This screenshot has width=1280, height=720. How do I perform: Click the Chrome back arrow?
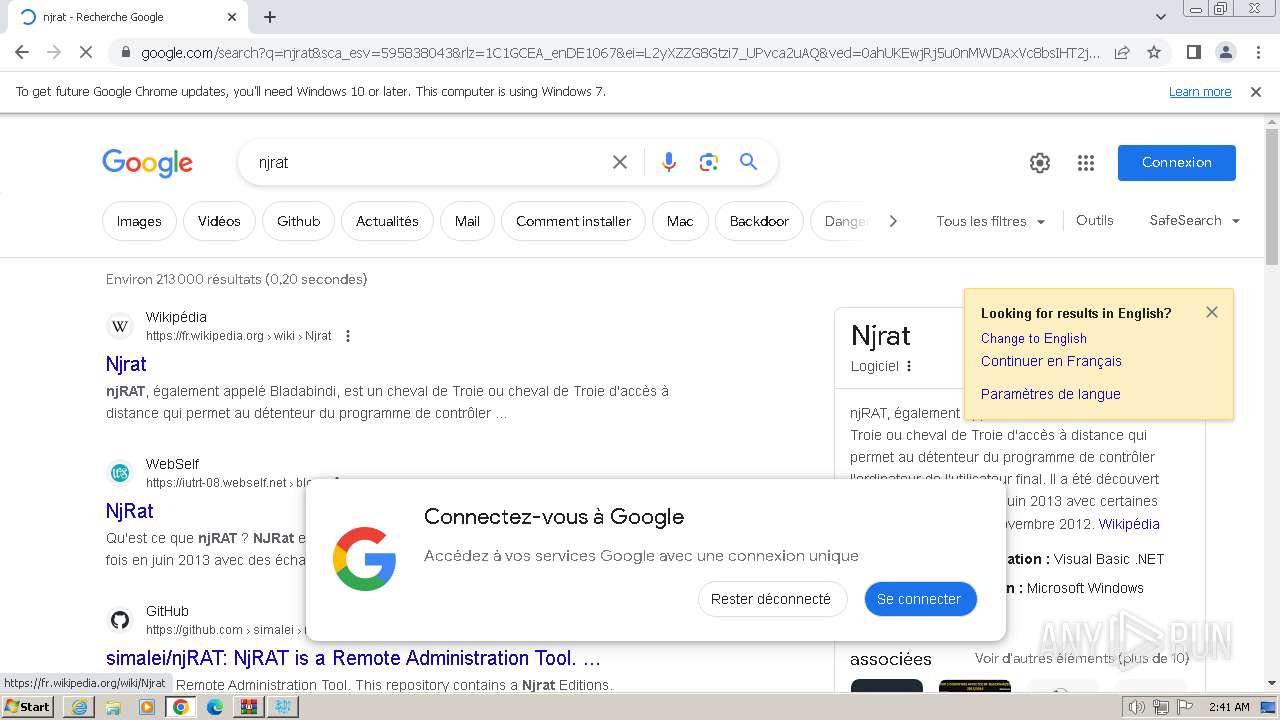tap(22, 52)
